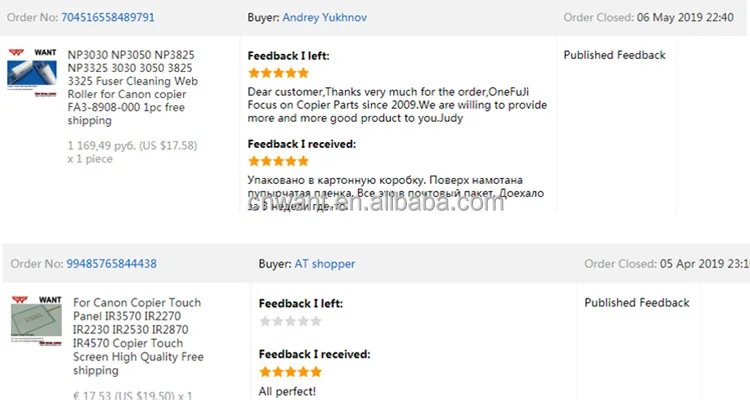Click the "Dear customer" feedback message text
This screenshot has width=750, height=400.
(395, 105)
